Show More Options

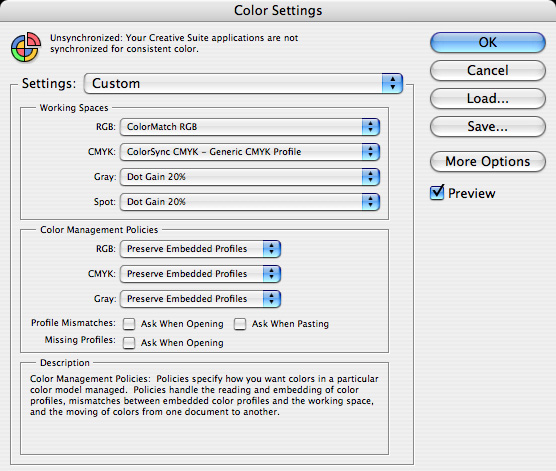[x=488, y=162]
